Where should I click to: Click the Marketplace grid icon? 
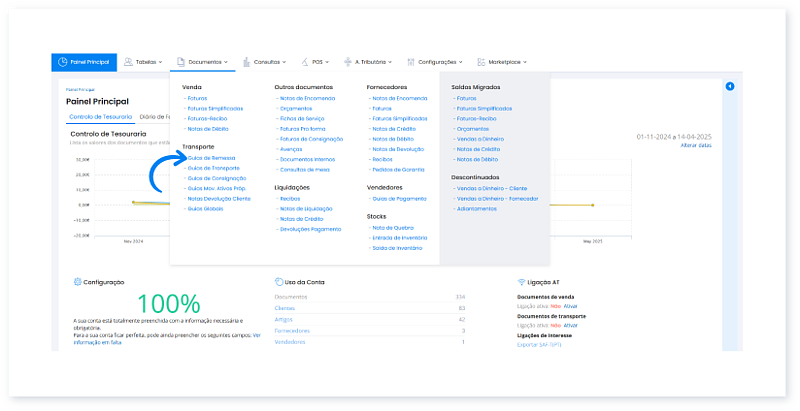pyautogui.click(x=485, y=62)
